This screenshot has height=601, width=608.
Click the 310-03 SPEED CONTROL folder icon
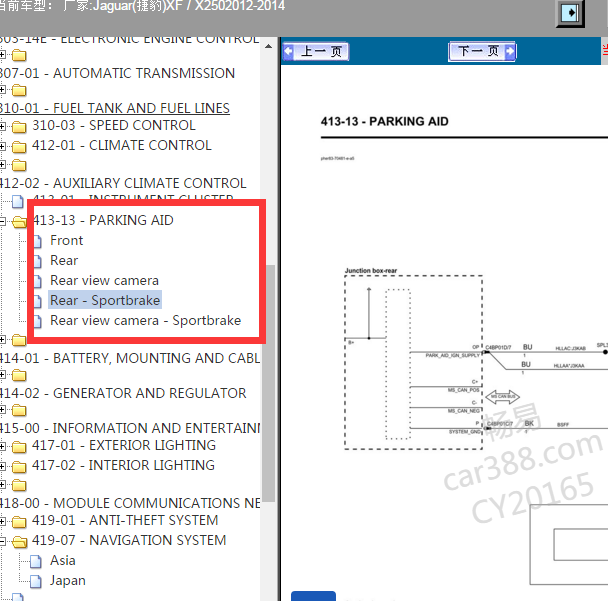19,127
